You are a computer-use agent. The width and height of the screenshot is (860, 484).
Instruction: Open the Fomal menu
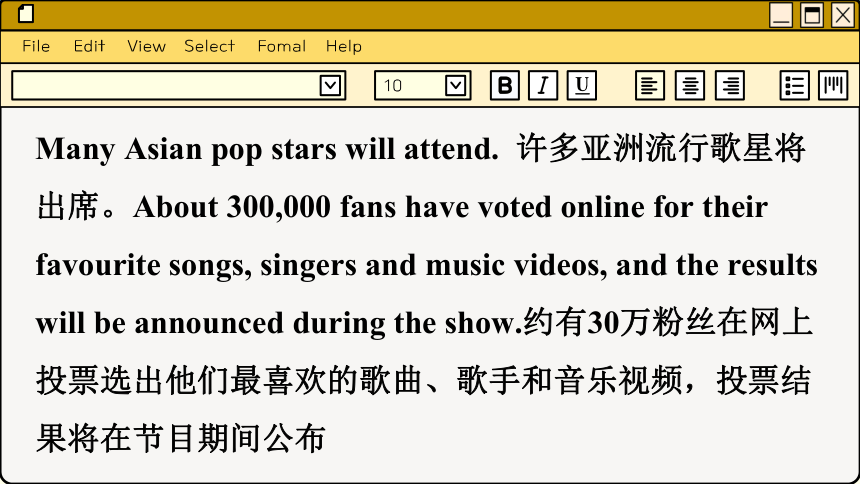(282, 46)
